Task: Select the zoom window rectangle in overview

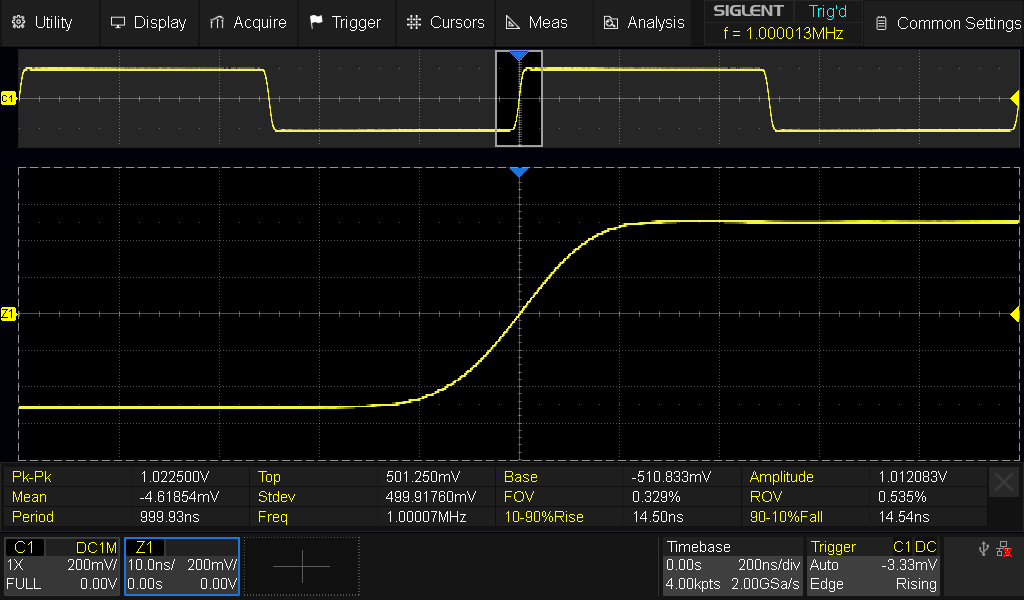Action: (519, 100)
